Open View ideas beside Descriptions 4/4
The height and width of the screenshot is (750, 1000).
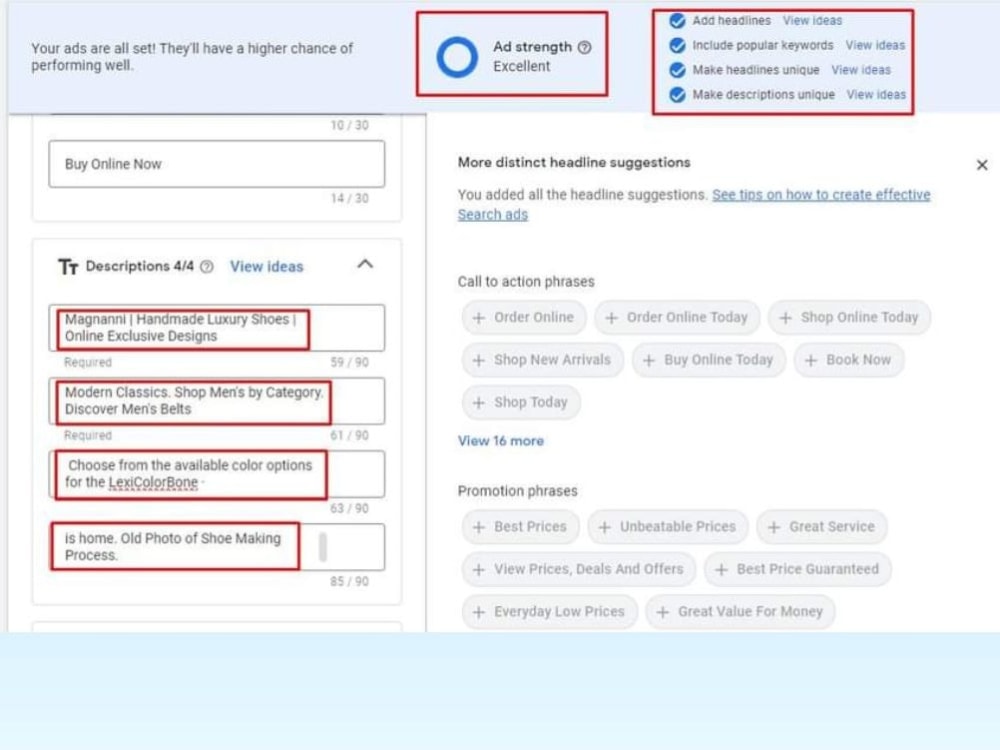[x=267, y=267]
